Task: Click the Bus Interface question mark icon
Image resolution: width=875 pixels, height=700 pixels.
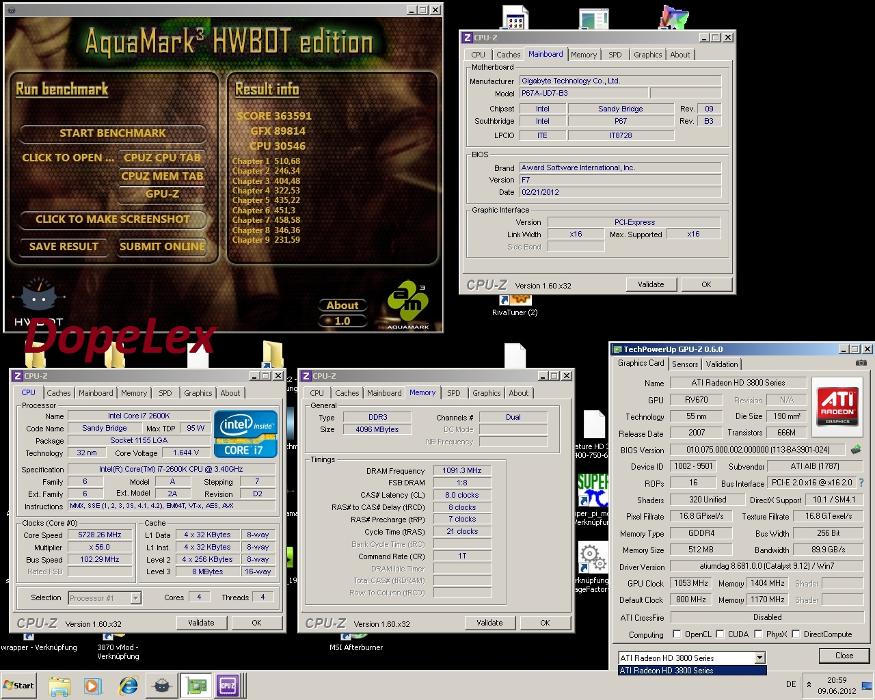Action: [861, 482]
